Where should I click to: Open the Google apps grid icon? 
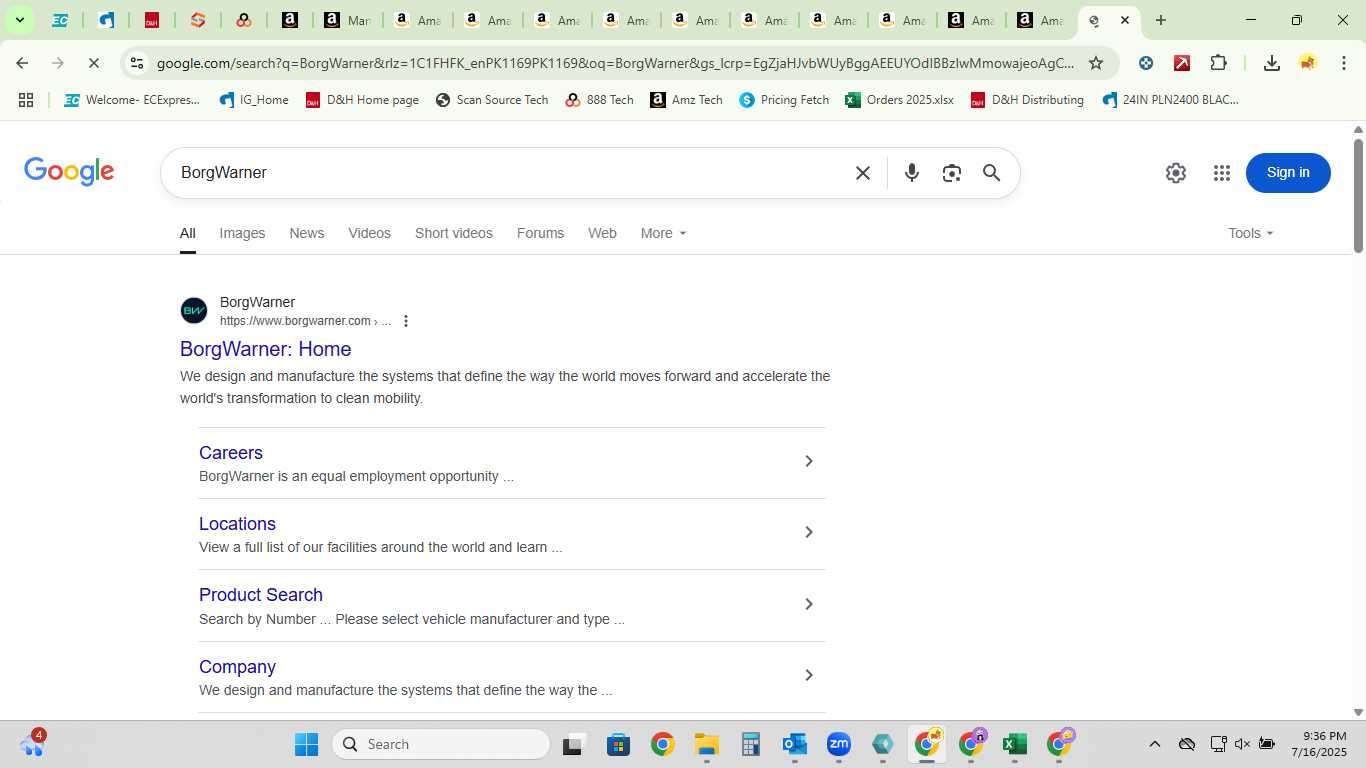1221,173
